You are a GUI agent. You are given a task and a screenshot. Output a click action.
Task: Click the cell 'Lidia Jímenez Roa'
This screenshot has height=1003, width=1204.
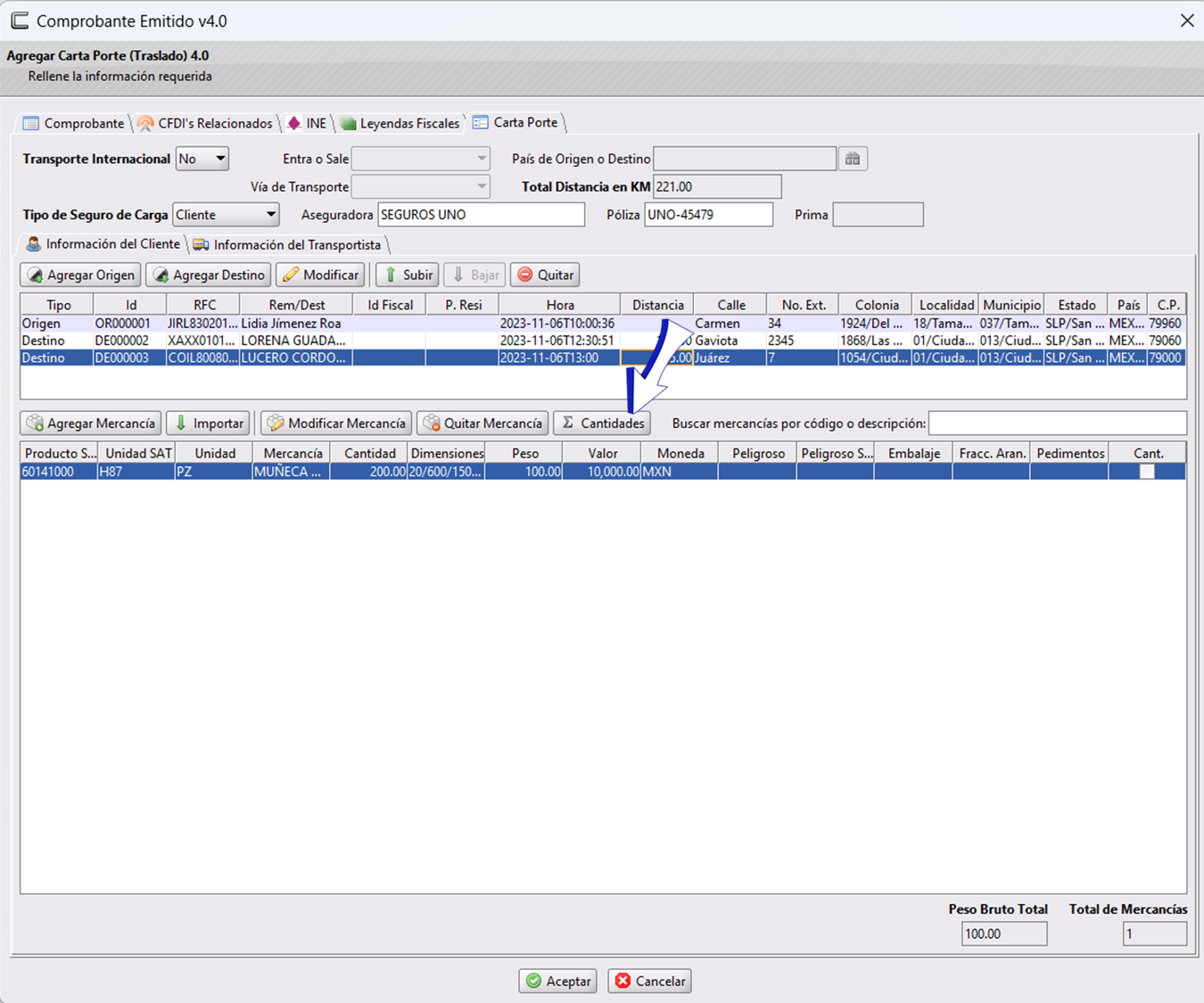(x=296, y=324)
